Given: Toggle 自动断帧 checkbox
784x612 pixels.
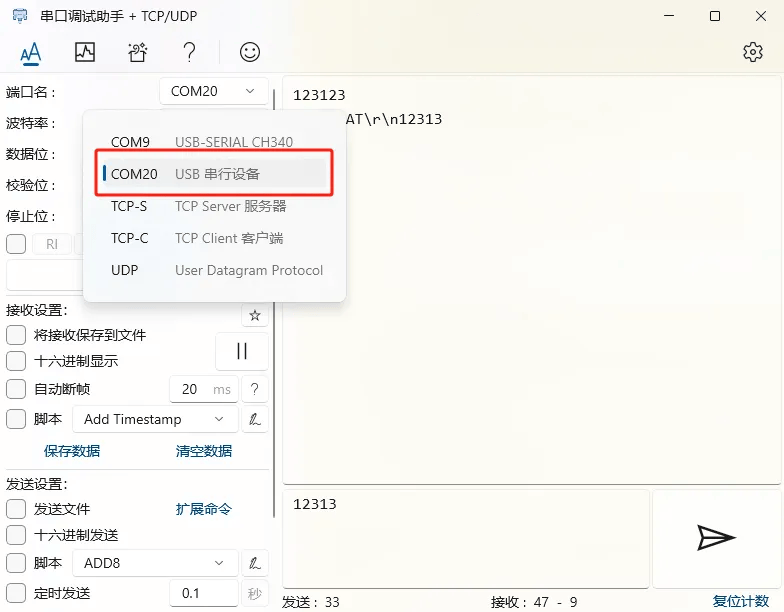Looking at the screenshot, I should click(16, 389).
